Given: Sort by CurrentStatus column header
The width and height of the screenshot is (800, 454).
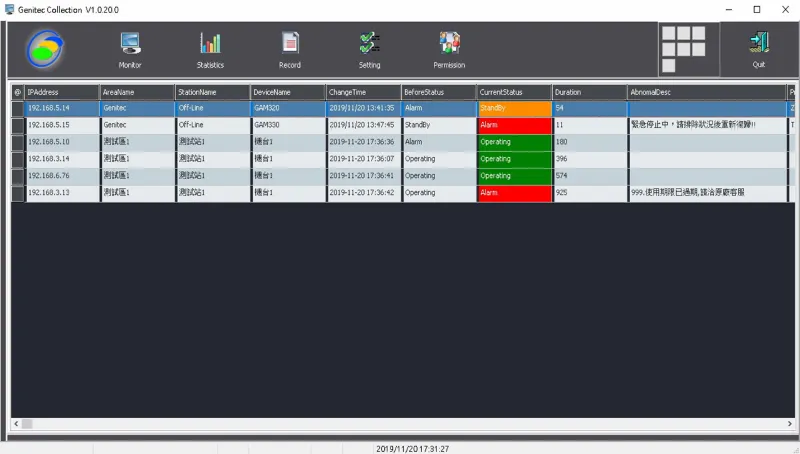Looking at the screenshot, I should coord(514,92).
